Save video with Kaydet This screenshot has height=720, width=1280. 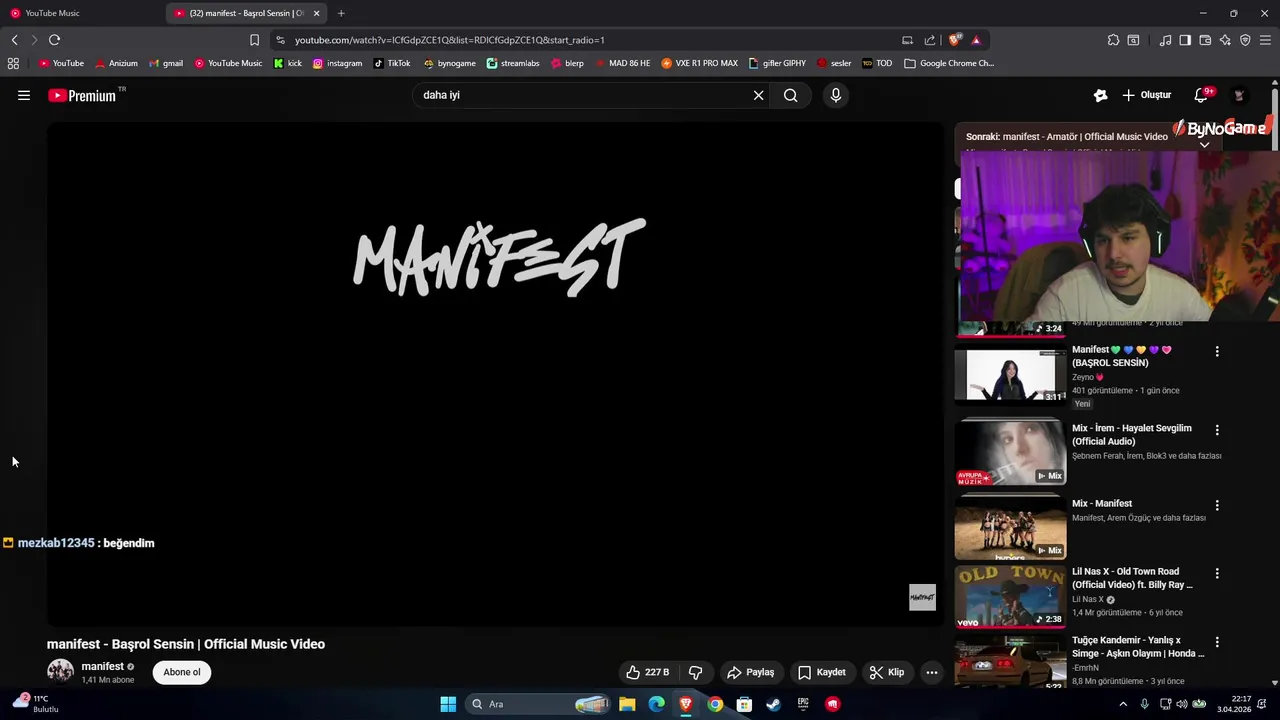(821, 672)
